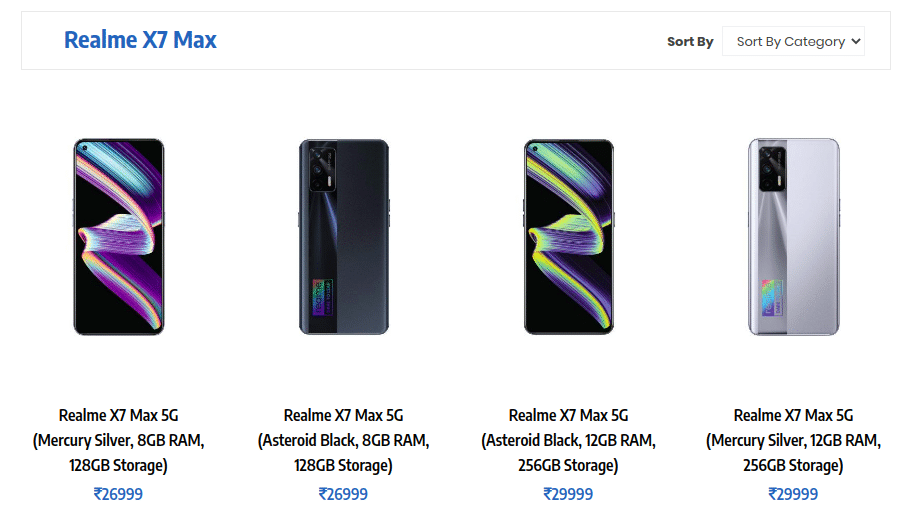Open Asteroid Black 12GB RAM phone image
Viewport: 915px width, 515px height.
coord(568,237)
